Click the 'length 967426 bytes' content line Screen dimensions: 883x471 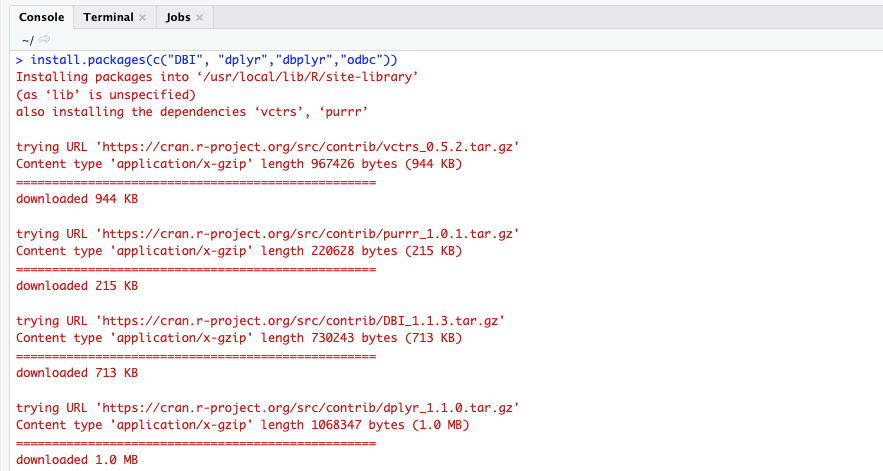[x=239, y=164]
